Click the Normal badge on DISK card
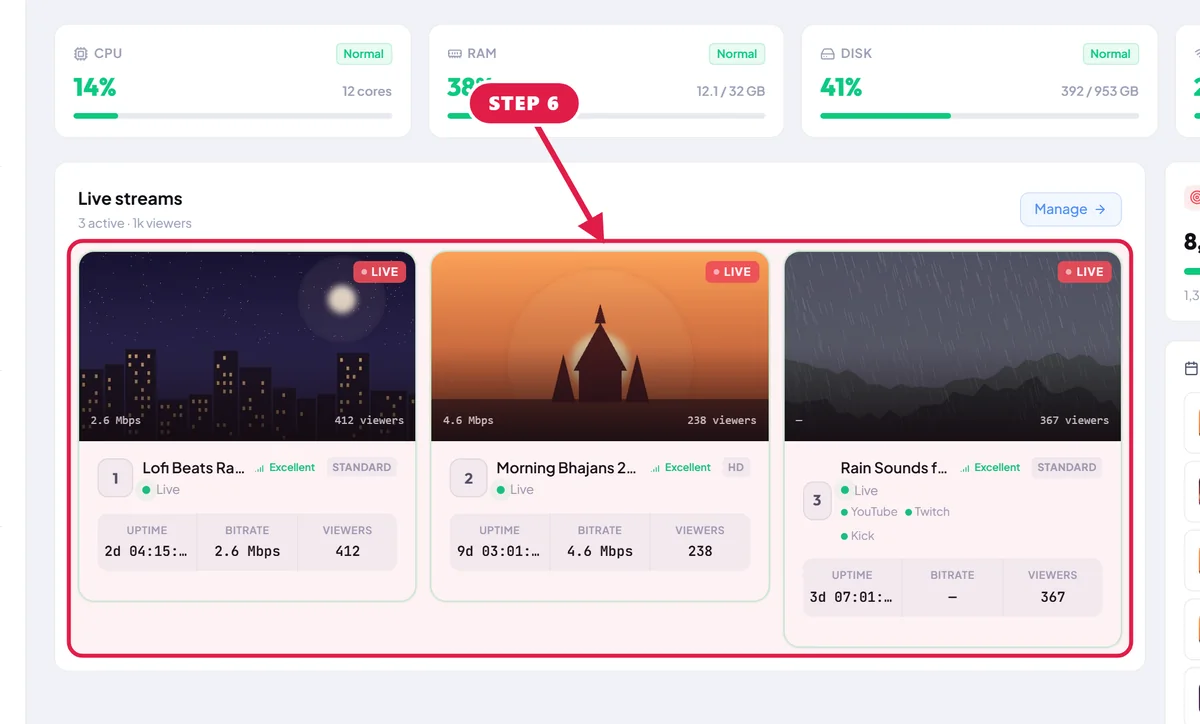The height and width of the screenshot is (724, 1200). [1110, 54]
